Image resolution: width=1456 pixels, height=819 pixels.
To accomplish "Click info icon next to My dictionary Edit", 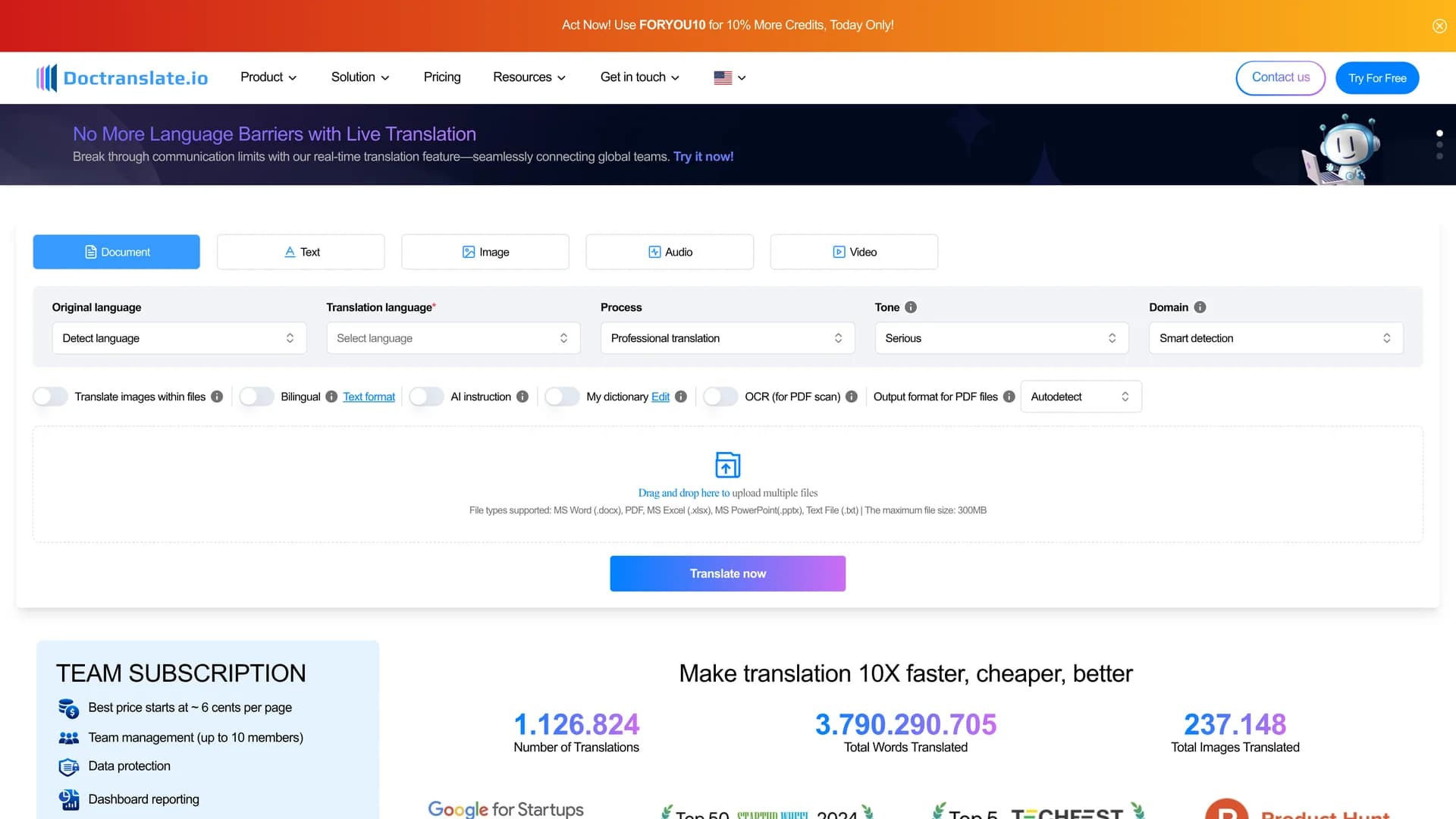I will click(x=681, y=397).
